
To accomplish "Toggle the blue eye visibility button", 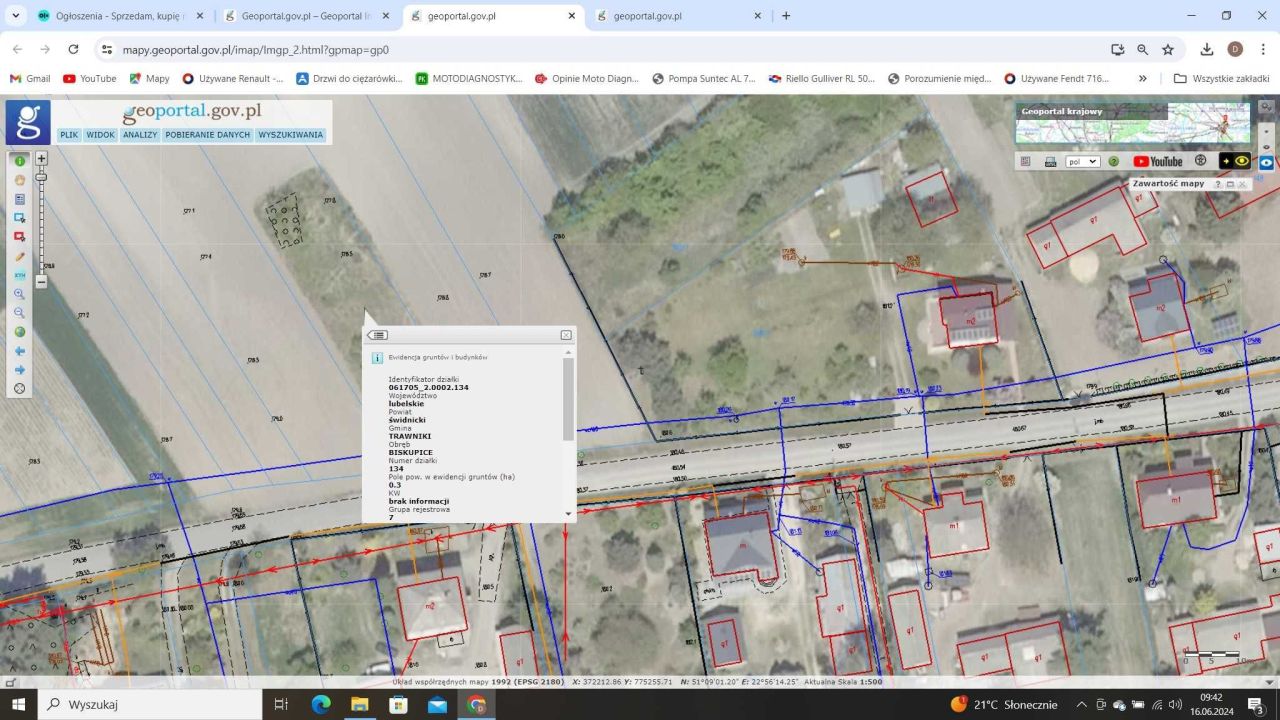I will pyautogui.click(x=1266, y=162).
